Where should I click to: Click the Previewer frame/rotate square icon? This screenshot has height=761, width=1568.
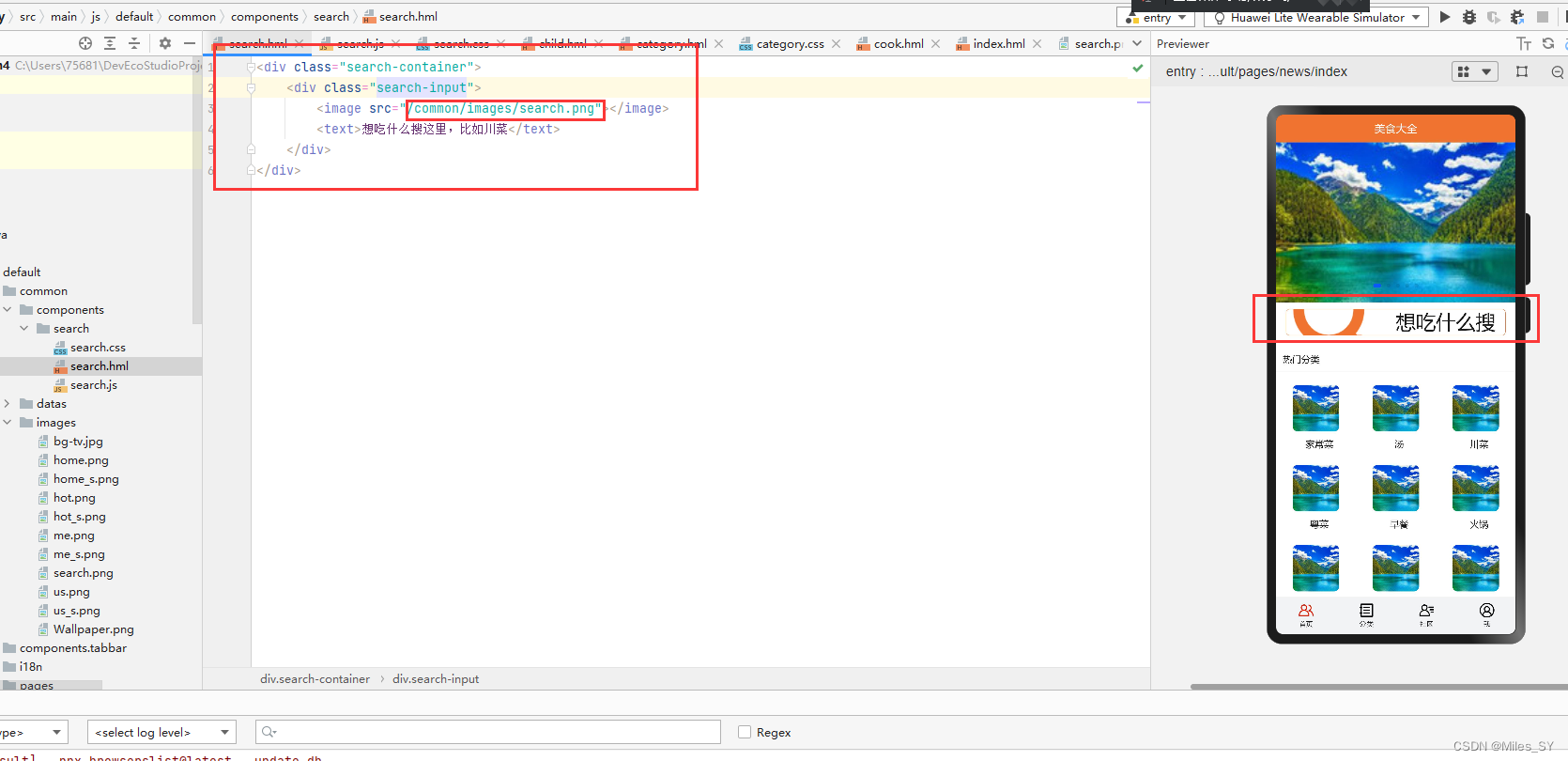1522,71
